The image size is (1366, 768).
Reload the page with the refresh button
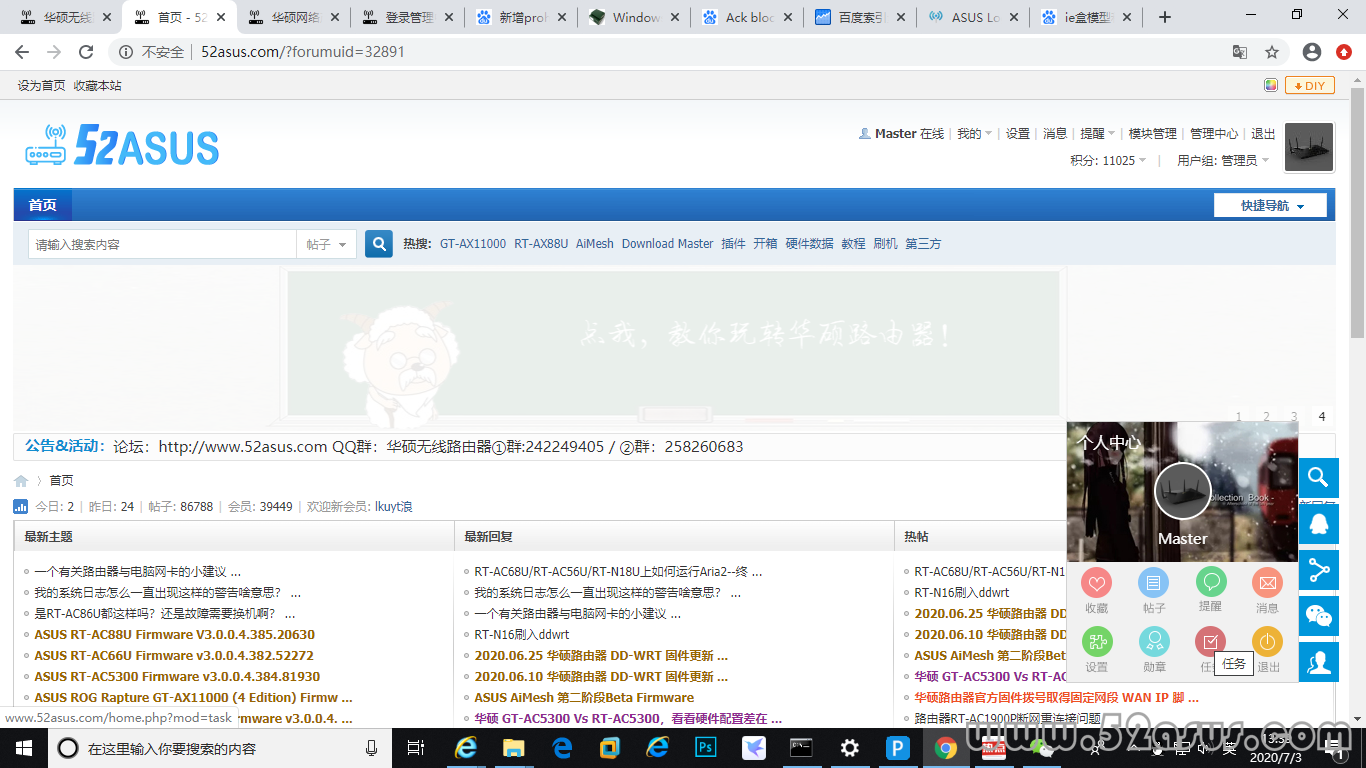86,52
